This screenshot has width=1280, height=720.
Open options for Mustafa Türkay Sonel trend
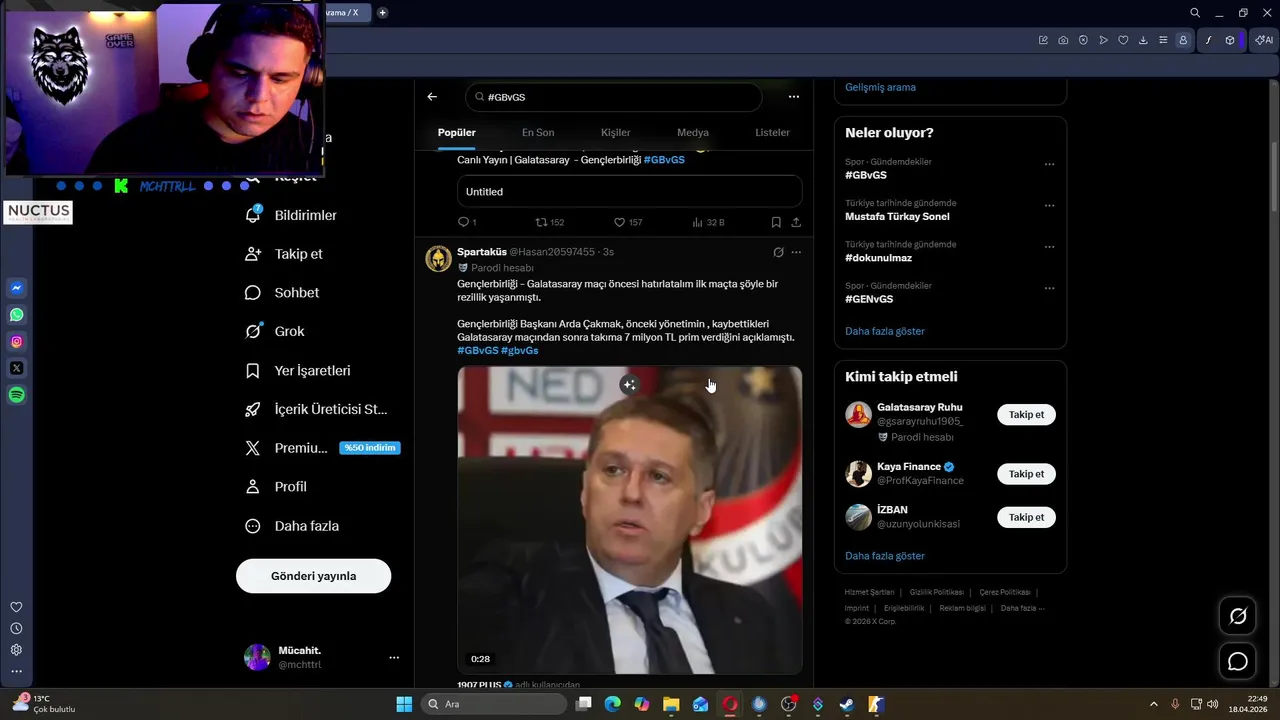point(1049,206)
